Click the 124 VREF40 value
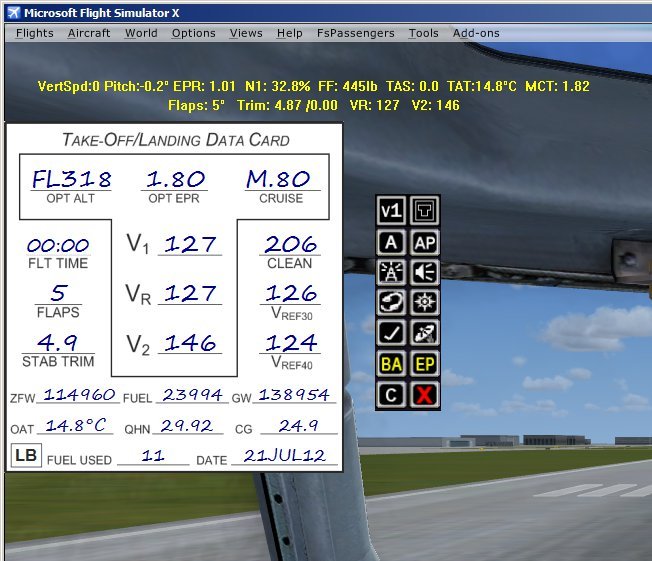652x561 pixels. tap(291, 343)
